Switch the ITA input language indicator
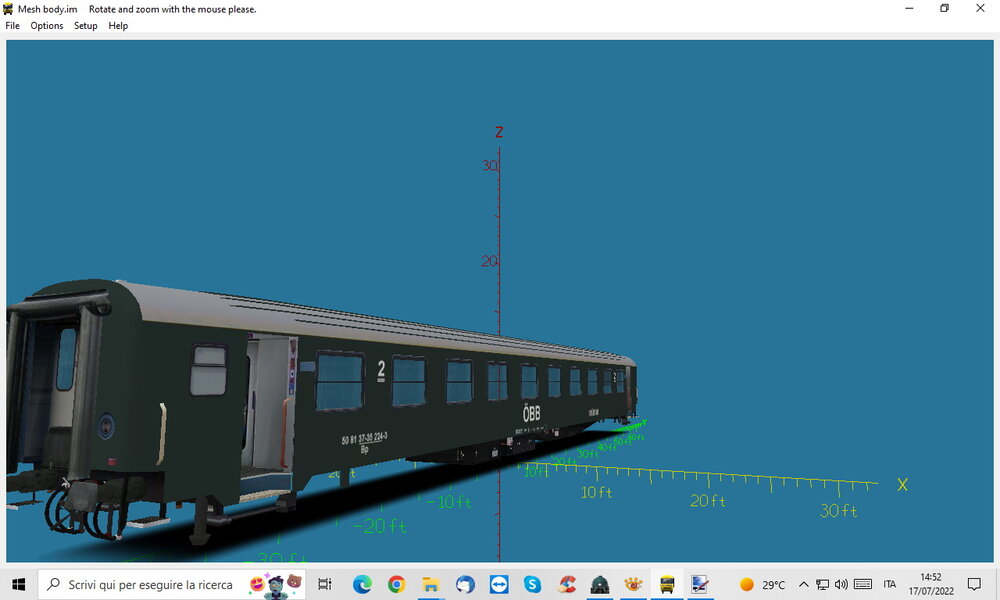Screen dimensions: 1000x600 click(890, 584)
